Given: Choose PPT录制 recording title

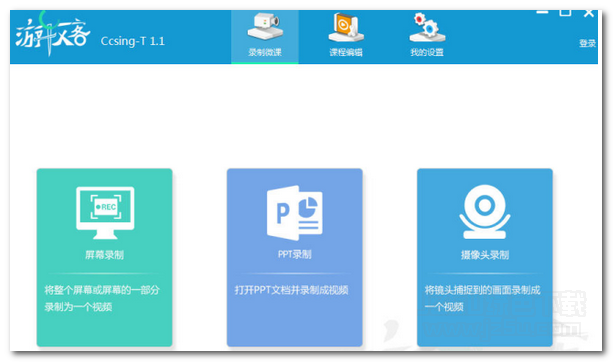Looking at the screenshot, I should pyautogui.click(x=294, y=254).
